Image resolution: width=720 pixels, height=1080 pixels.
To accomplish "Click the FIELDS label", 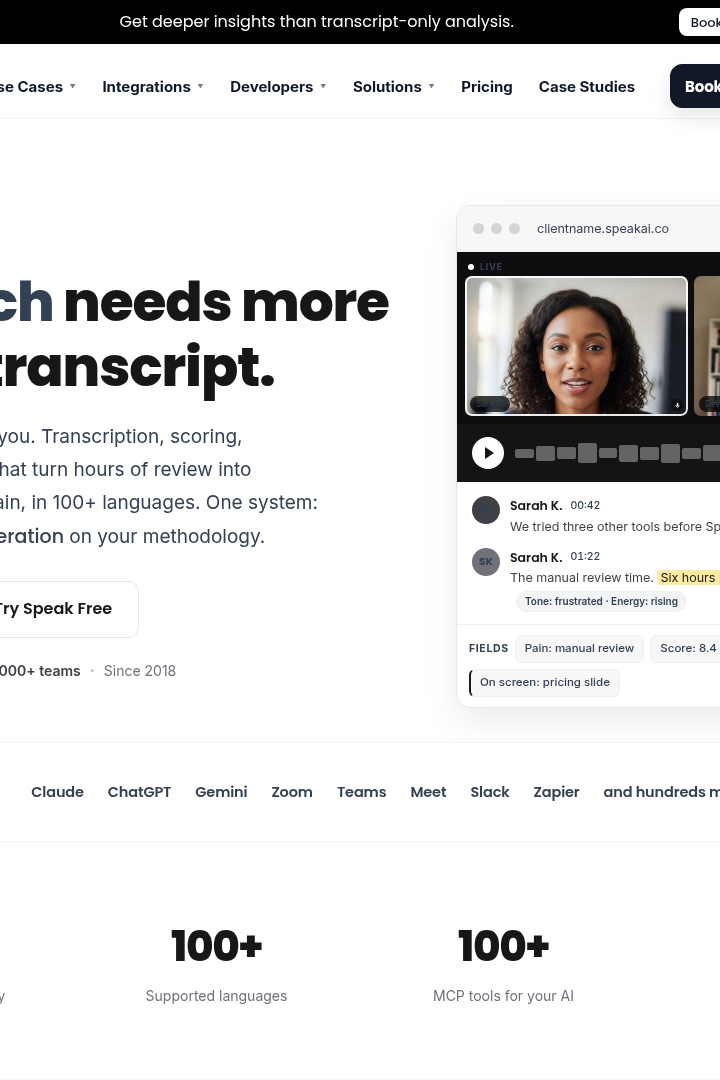I will pos(488,648).
